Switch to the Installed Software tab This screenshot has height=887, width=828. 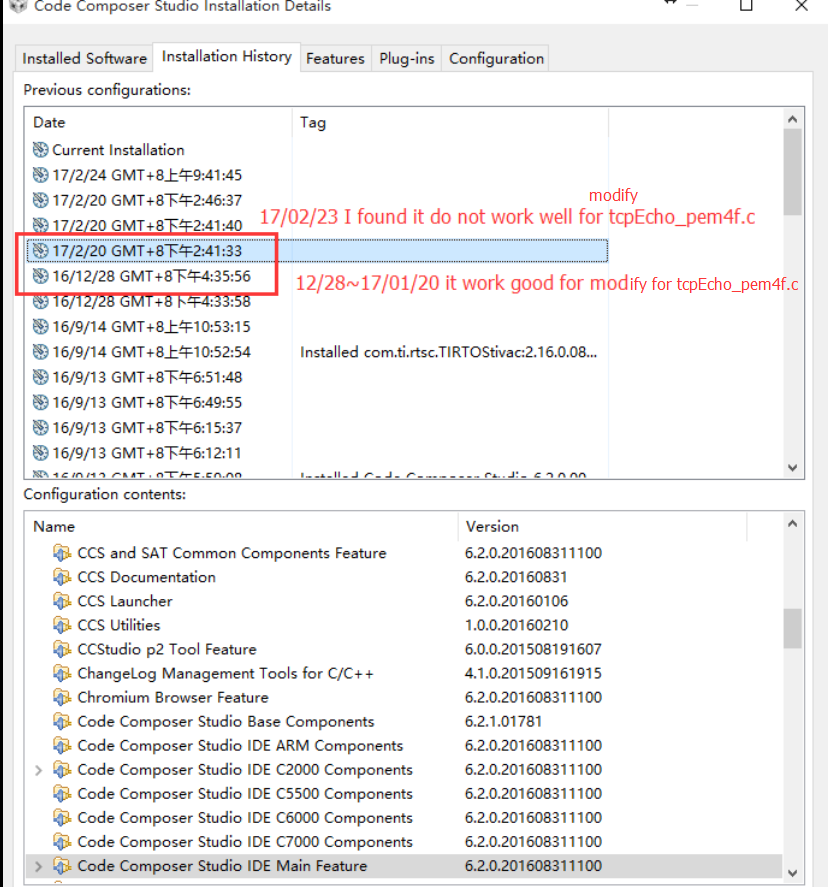pos(83,58)
